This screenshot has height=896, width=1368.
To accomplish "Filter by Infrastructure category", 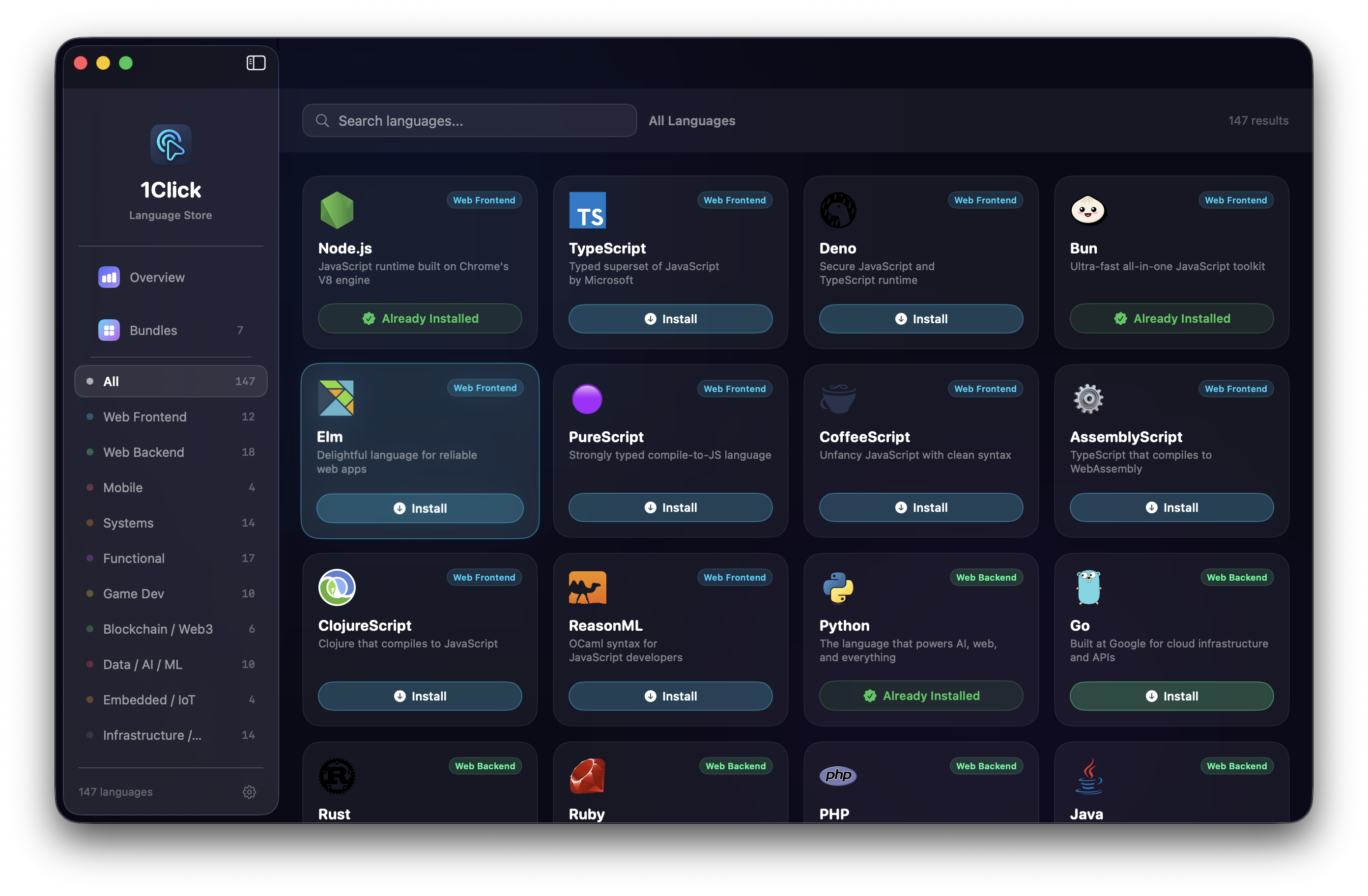I will [171, 735].
